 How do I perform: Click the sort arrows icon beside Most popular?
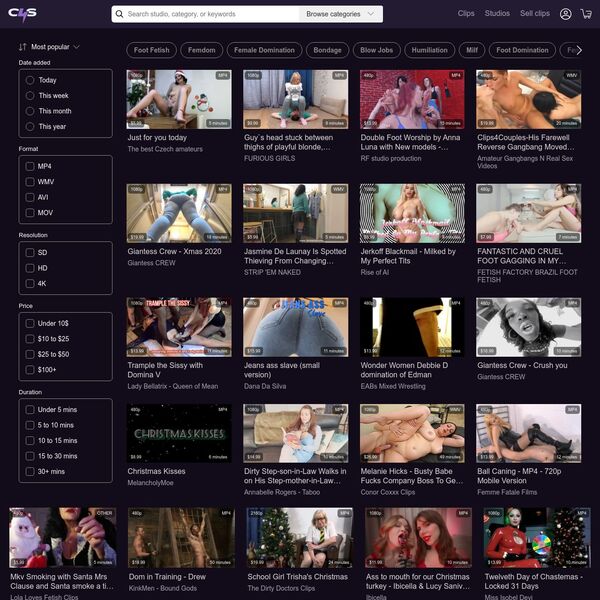tap(23, 47)
